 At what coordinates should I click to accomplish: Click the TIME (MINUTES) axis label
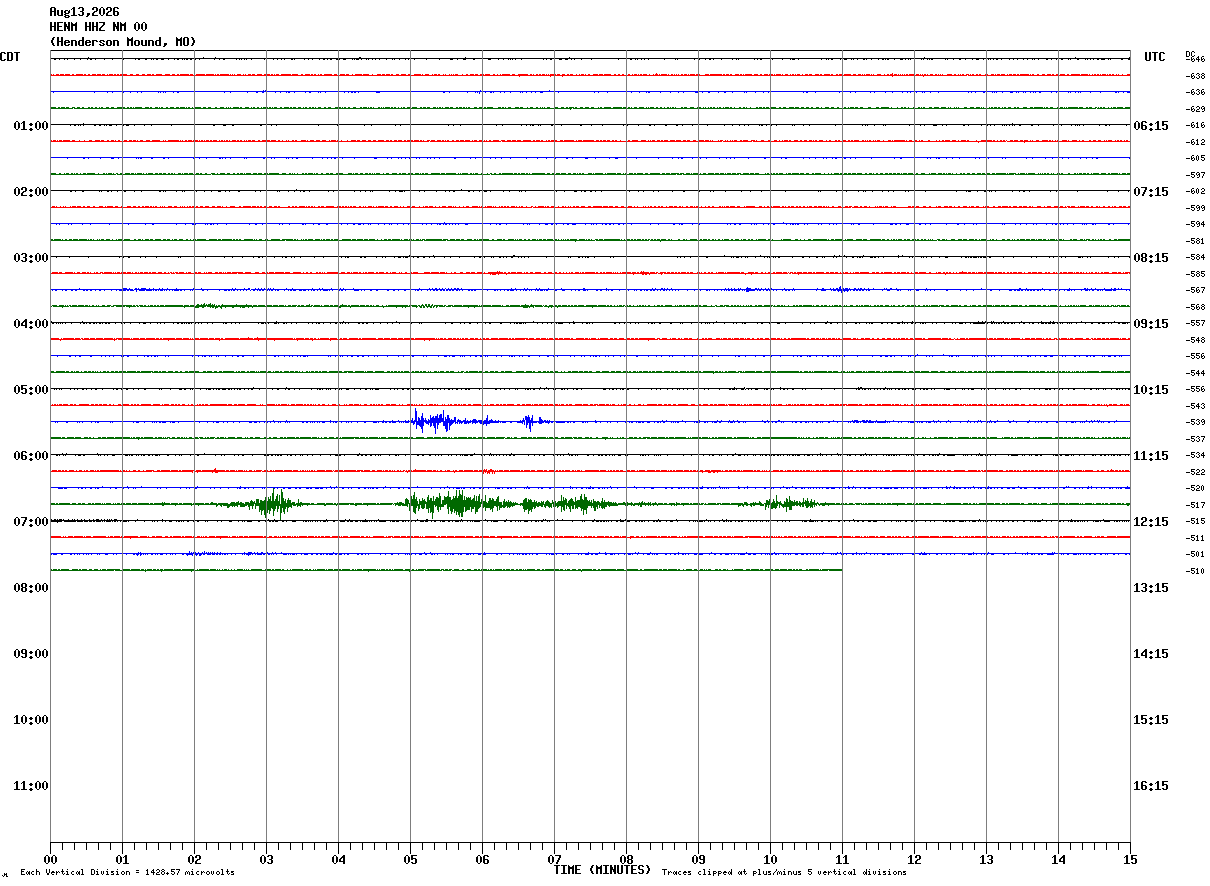[x=602, y=870]
